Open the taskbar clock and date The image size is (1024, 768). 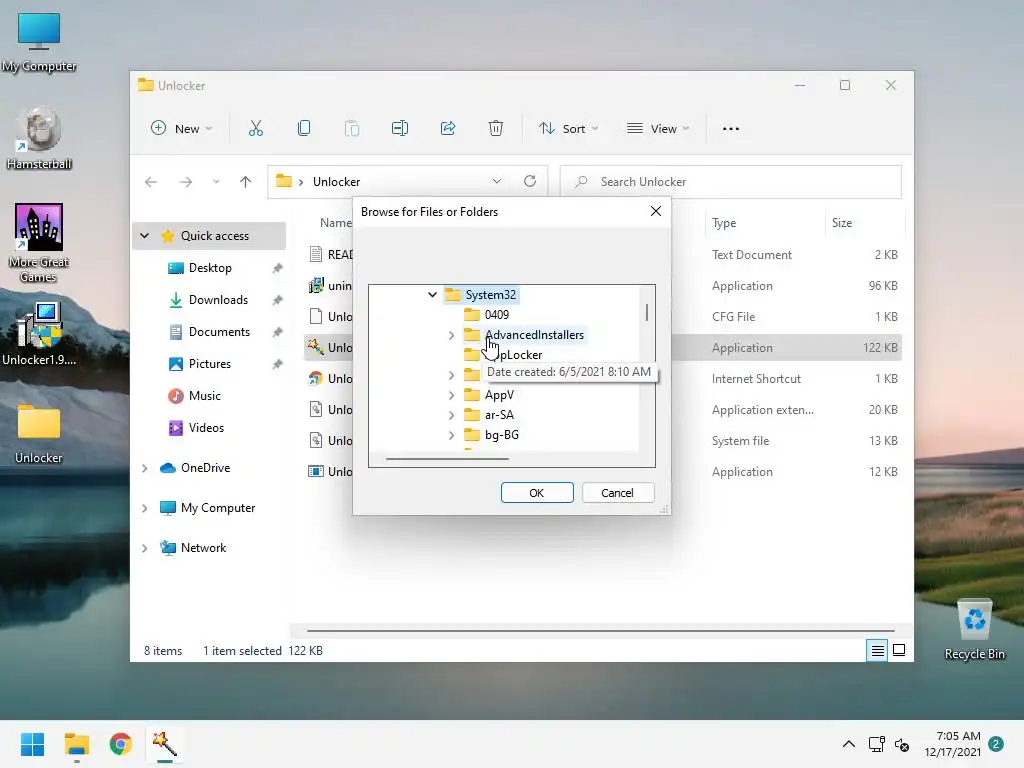coord(952,744)
